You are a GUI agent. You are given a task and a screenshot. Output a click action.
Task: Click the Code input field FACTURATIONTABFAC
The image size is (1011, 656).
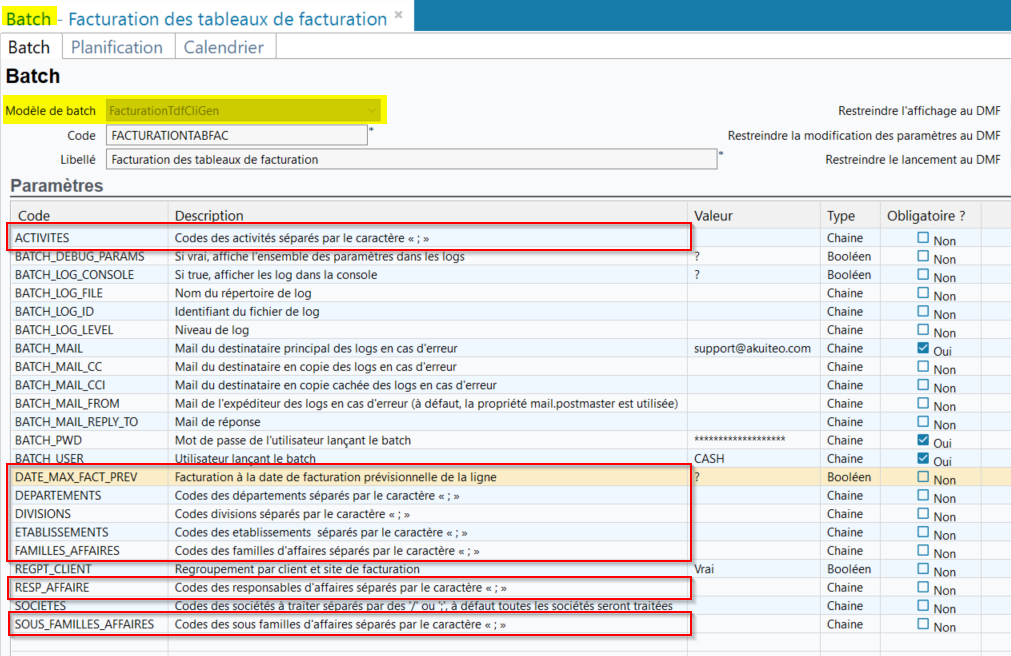237,135
